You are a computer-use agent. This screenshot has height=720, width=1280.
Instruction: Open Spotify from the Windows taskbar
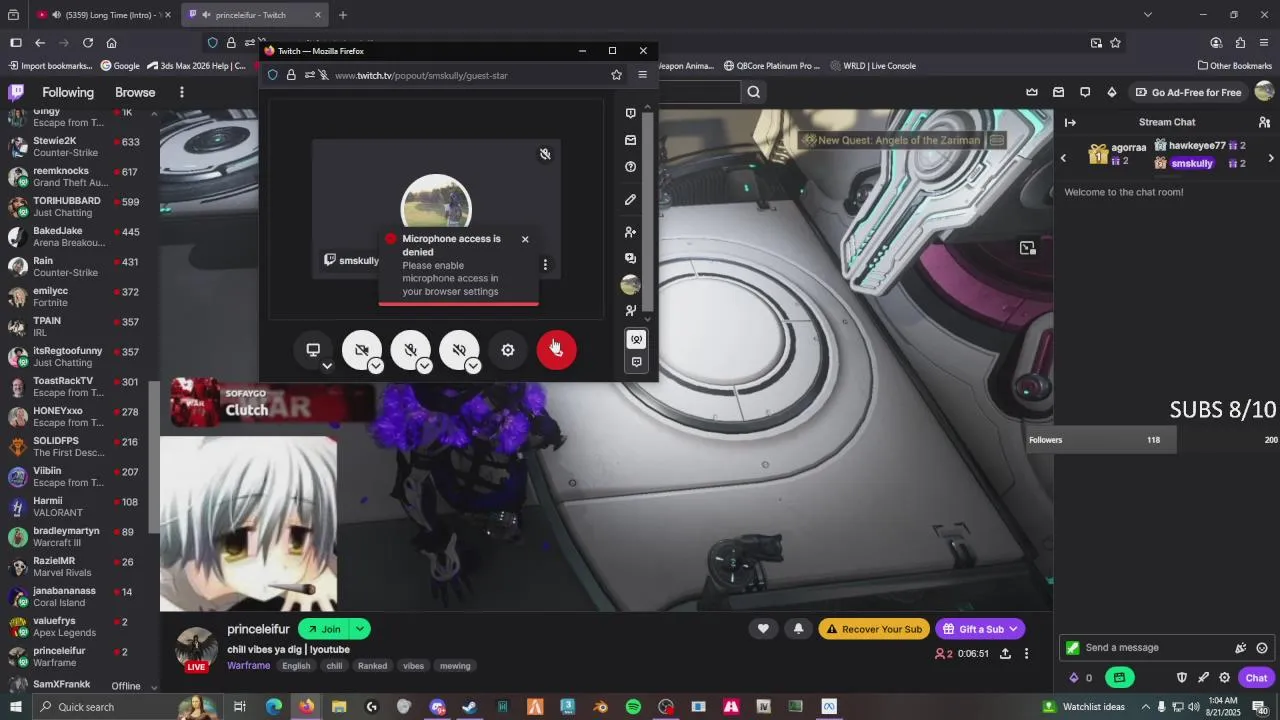633,707
